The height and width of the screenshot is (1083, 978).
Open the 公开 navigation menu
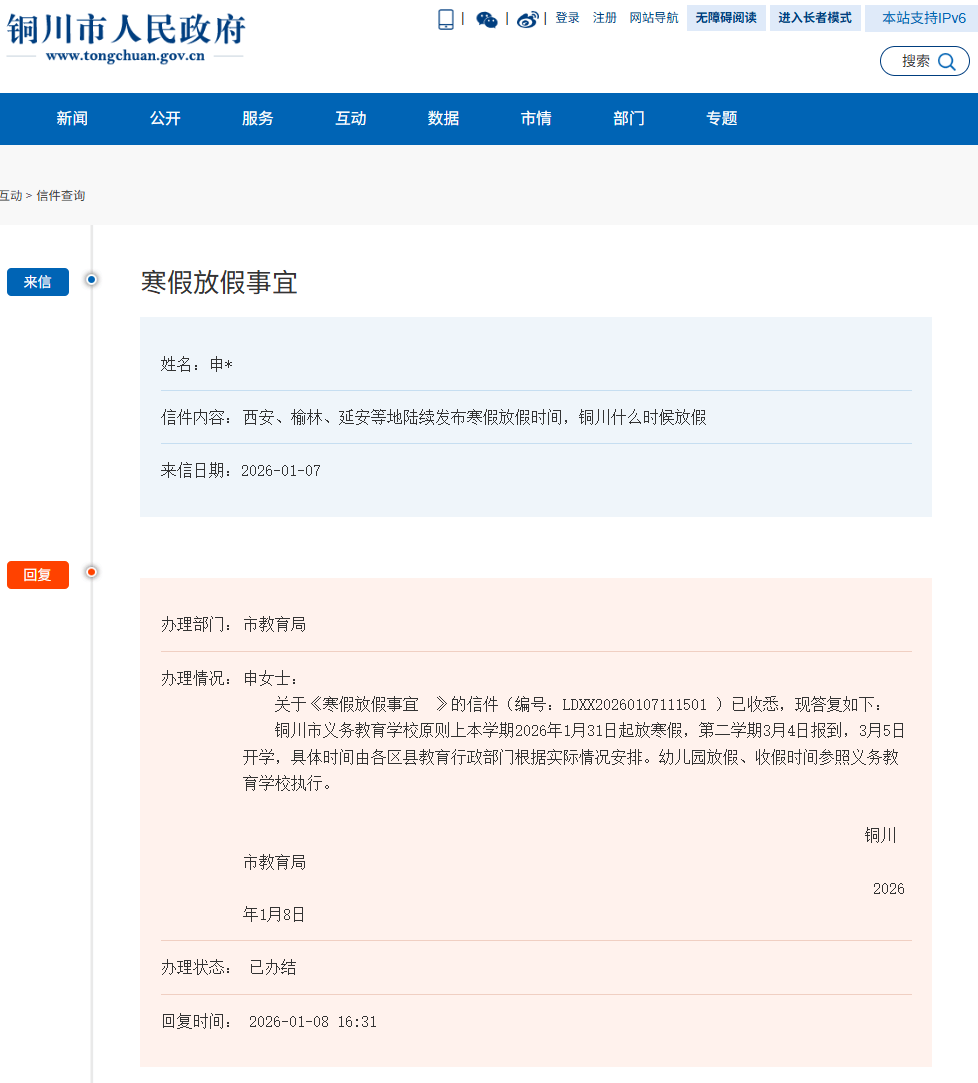[x=164, y=118]
